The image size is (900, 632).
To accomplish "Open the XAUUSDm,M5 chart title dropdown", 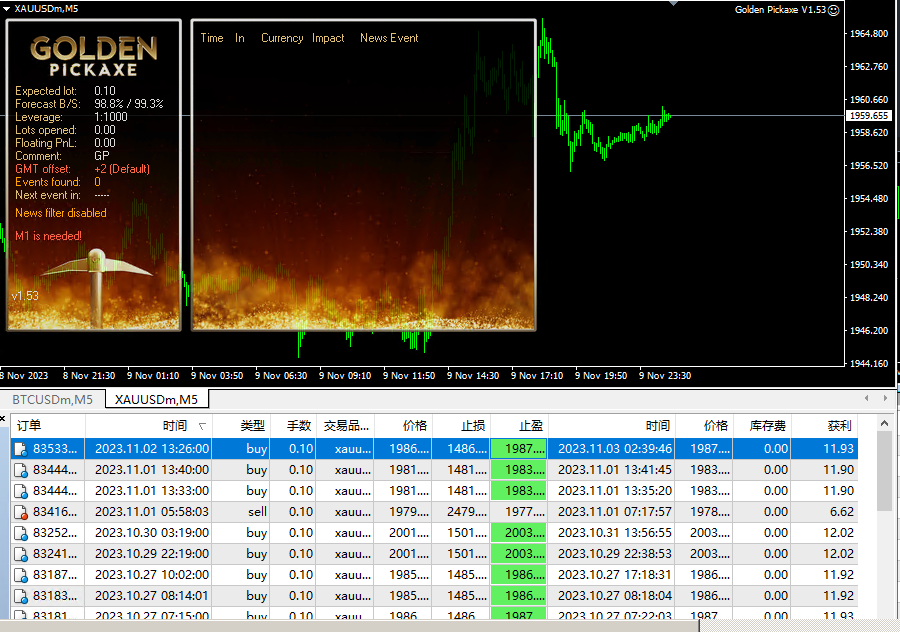I will 6,9.
